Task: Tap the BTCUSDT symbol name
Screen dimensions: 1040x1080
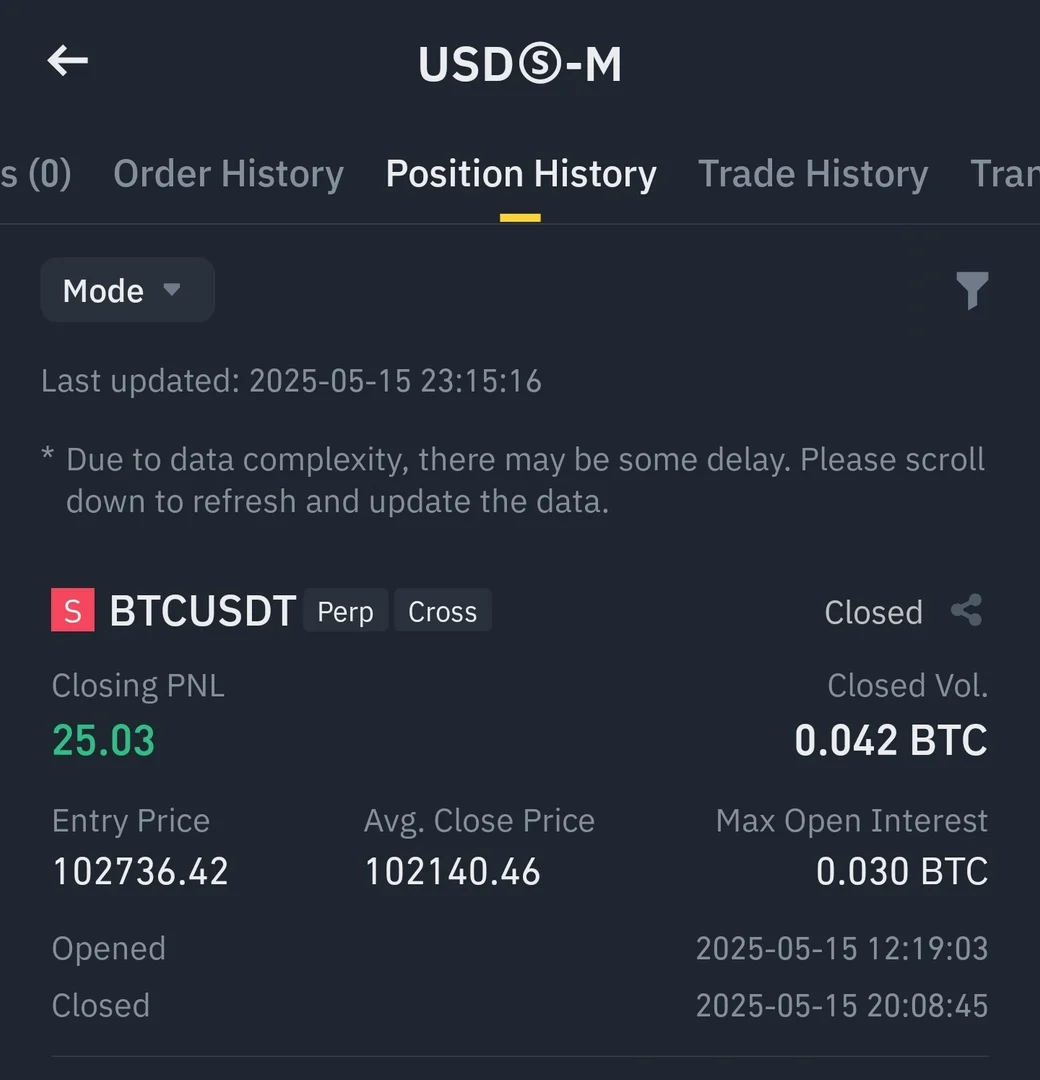Action: pyautogui.click(x=203, y=611)
